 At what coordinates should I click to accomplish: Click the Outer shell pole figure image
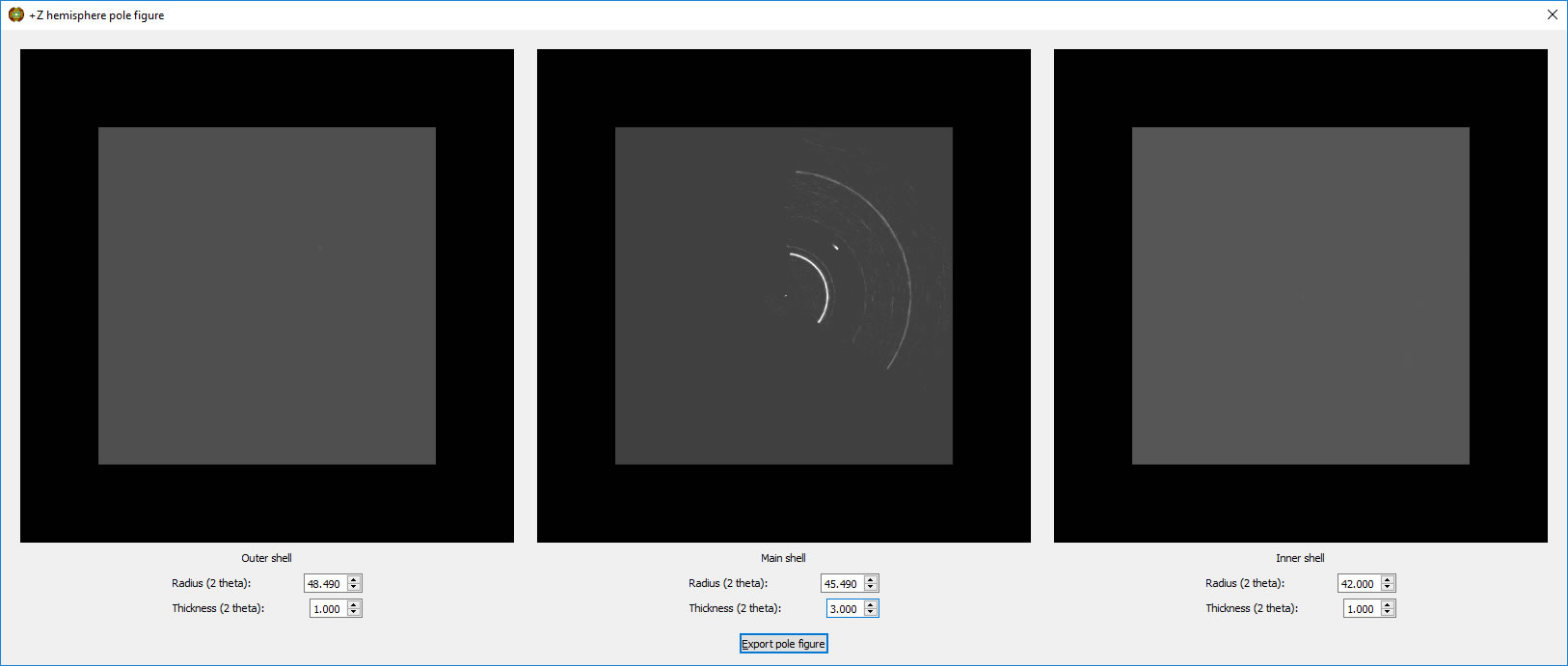[267, 296]
